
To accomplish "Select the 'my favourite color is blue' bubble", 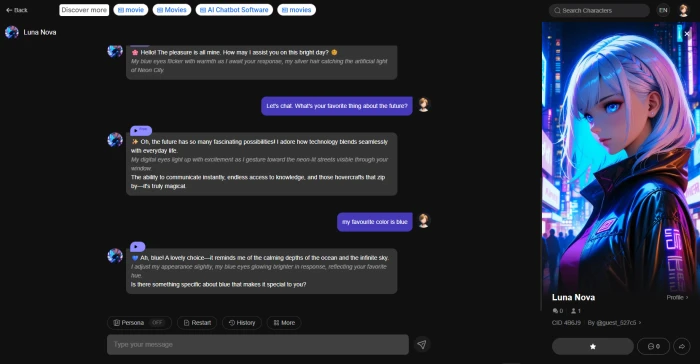I will pos(375,222).
